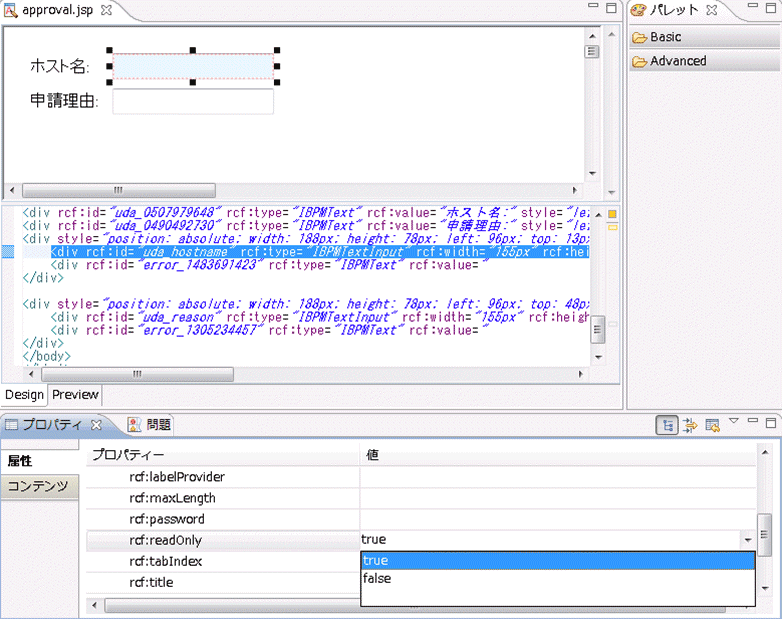Click the source code horizontal scrollbar thumb
This screenshot has height=619, width=782.
pos(137,374)
